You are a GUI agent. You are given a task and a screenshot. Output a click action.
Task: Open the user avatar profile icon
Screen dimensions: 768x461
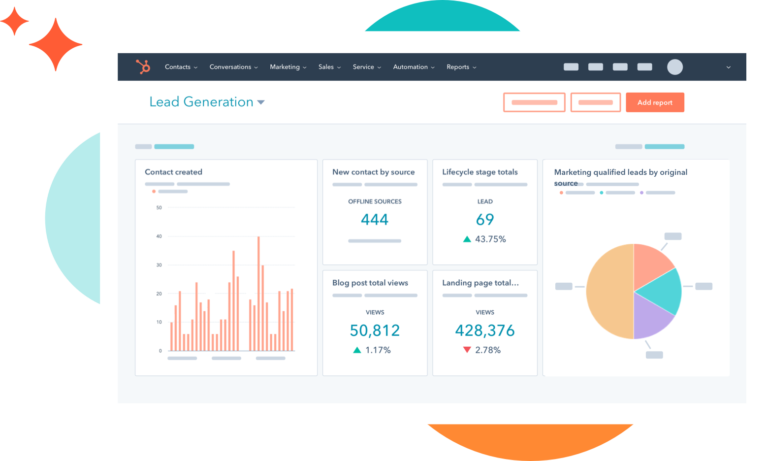(675, 67)
